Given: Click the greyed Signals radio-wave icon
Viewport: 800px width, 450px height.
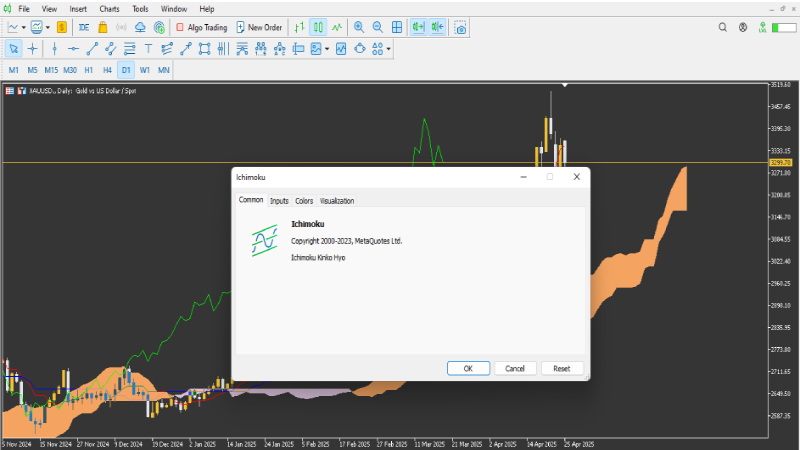Looking at the screenshot, I should click(x=121, y=28).
